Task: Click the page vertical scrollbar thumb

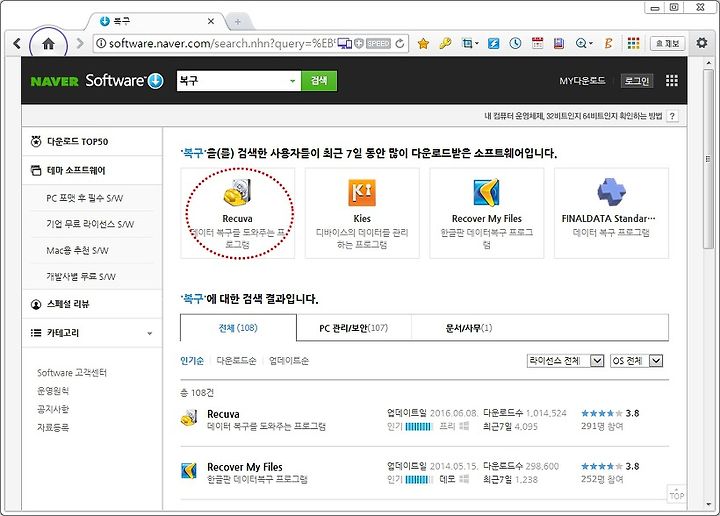Action: 708,158
